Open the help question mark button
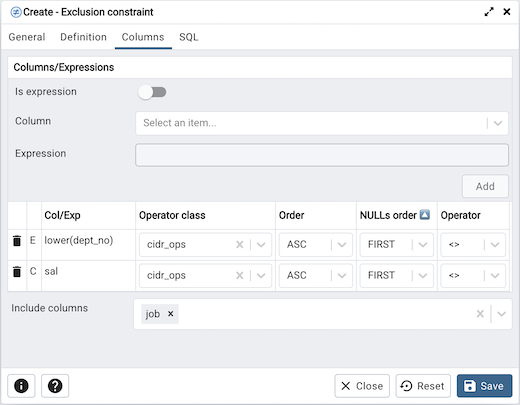Image resolution: width=520 pixels, height=405 pixels. [55, 386]
